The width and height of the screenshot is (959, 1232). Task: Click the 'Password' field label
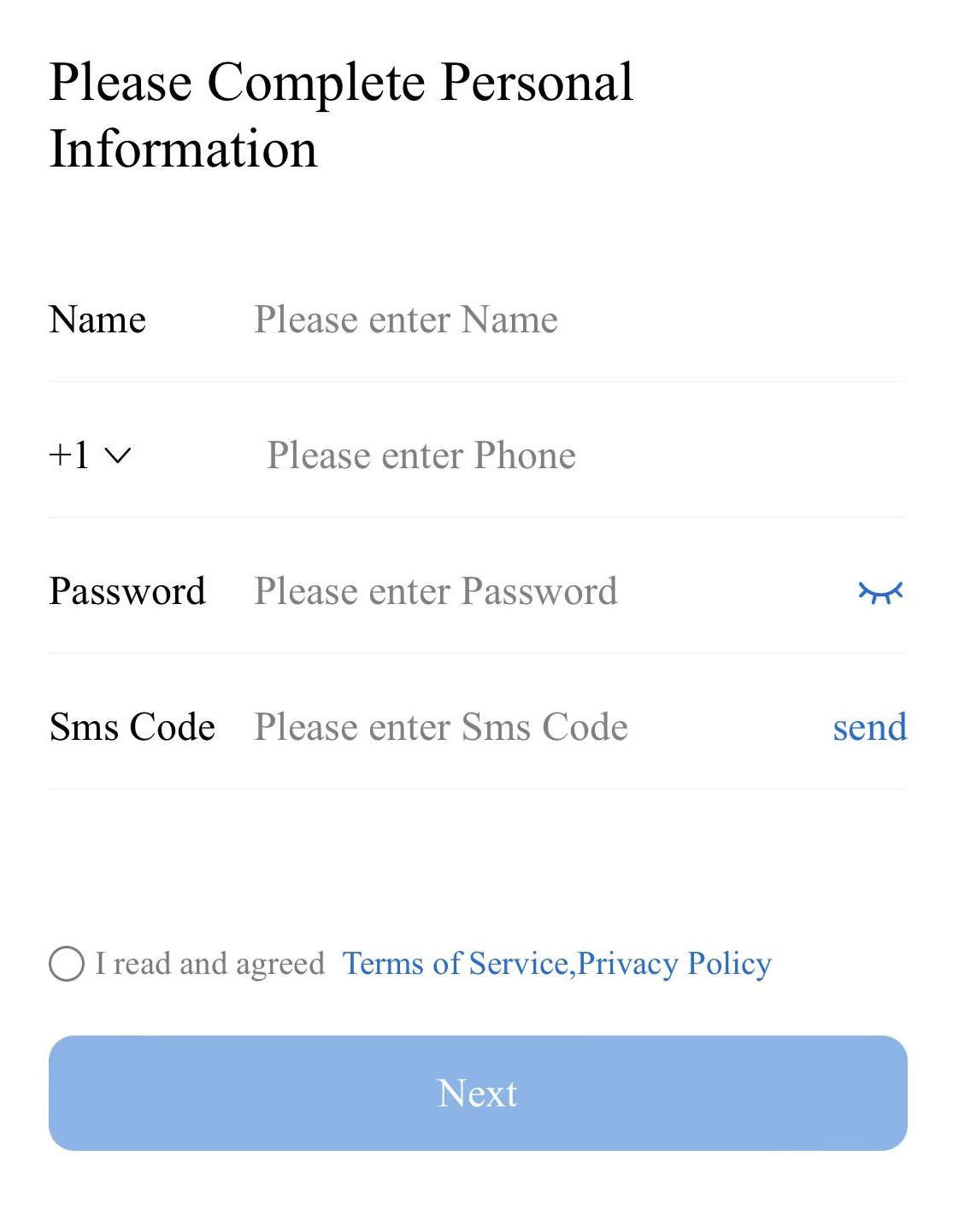[127, 592]
